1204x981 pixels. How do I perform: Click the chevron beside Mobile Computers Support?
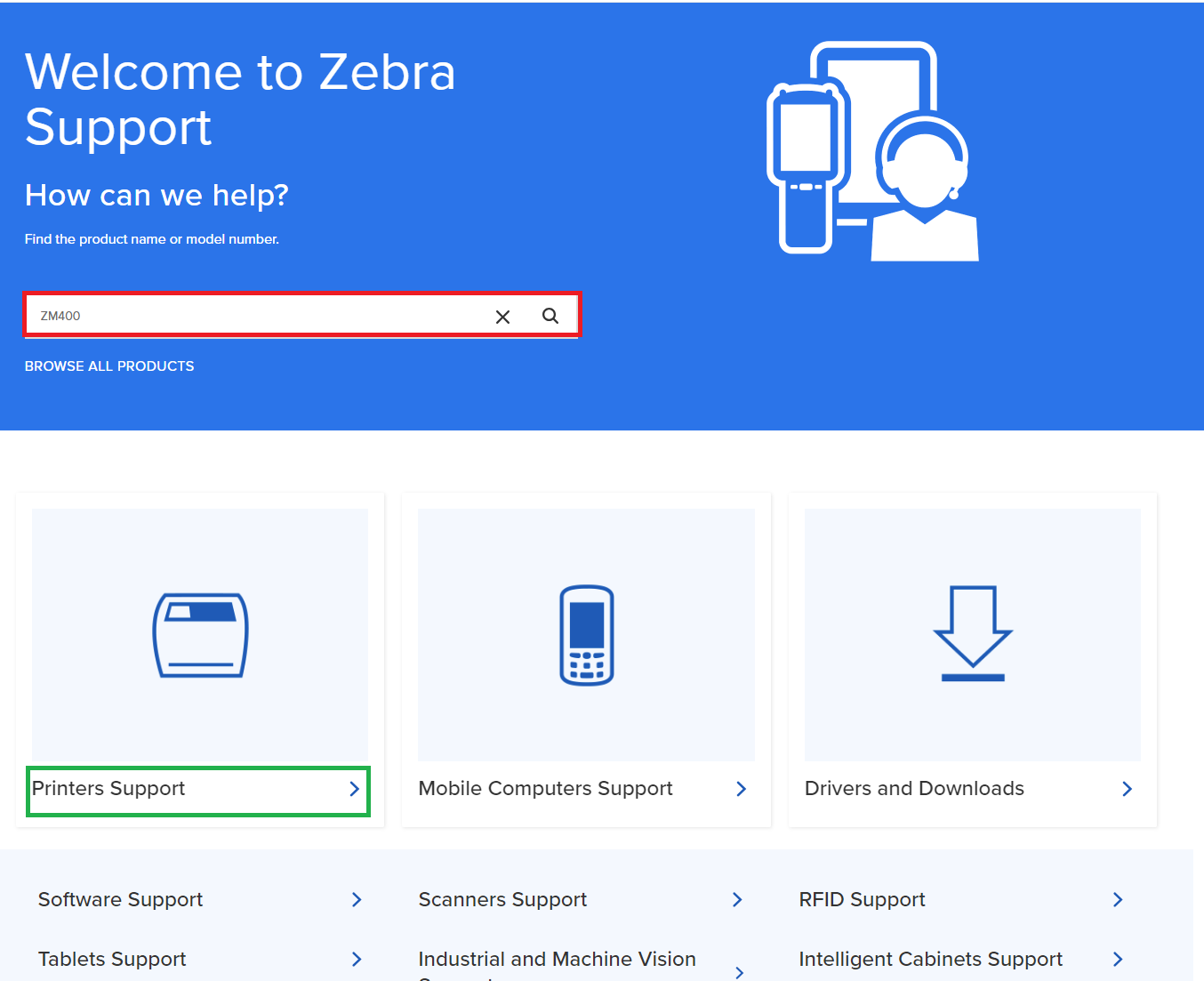pyautogui.click(x=741, y=789)
